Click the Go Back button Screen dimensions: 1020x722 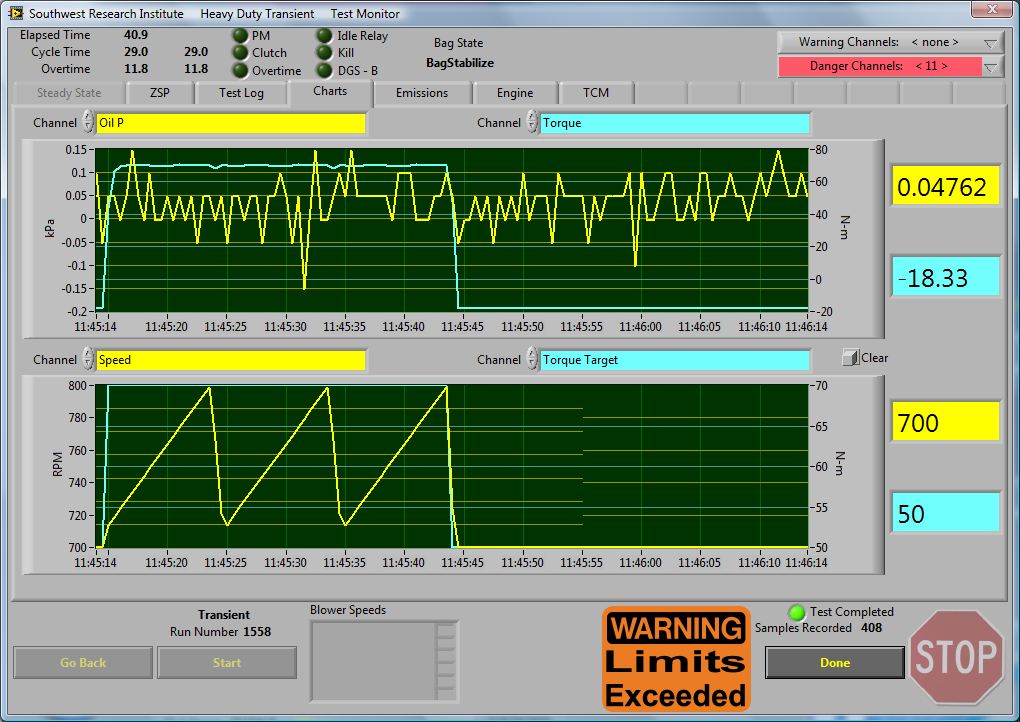[x=83, y=662]
